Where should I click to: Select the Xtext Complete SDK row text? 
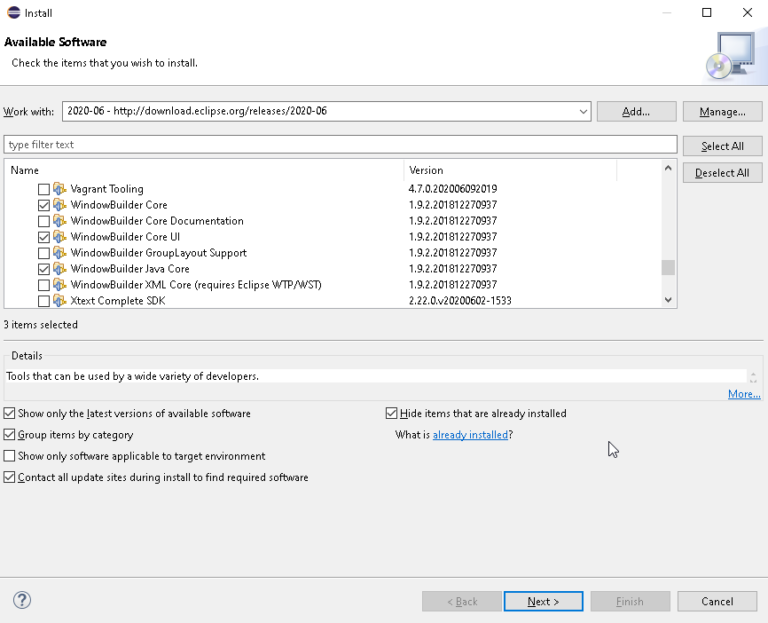click(x=118, y=300)
